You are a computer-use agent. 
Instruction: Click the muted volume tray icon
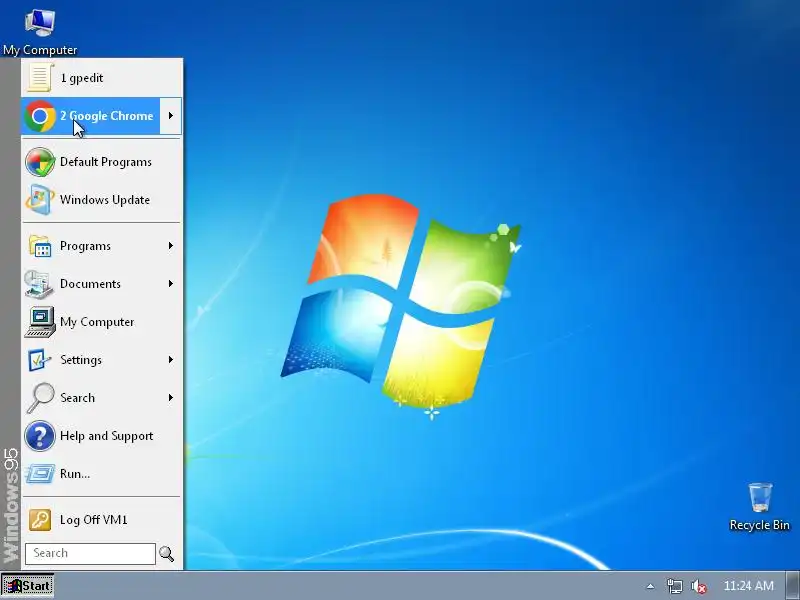[698, 586]
